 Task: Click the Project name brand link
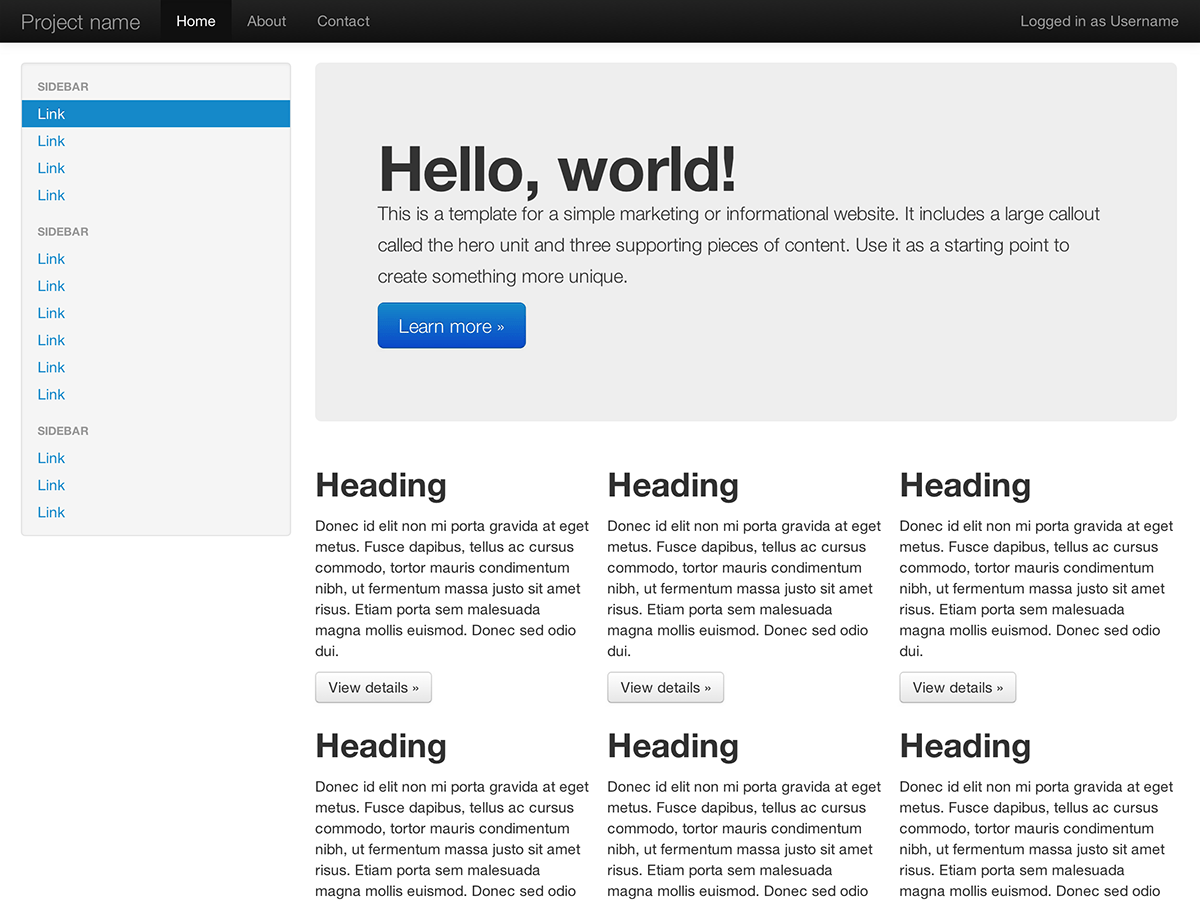coord(80,21)
